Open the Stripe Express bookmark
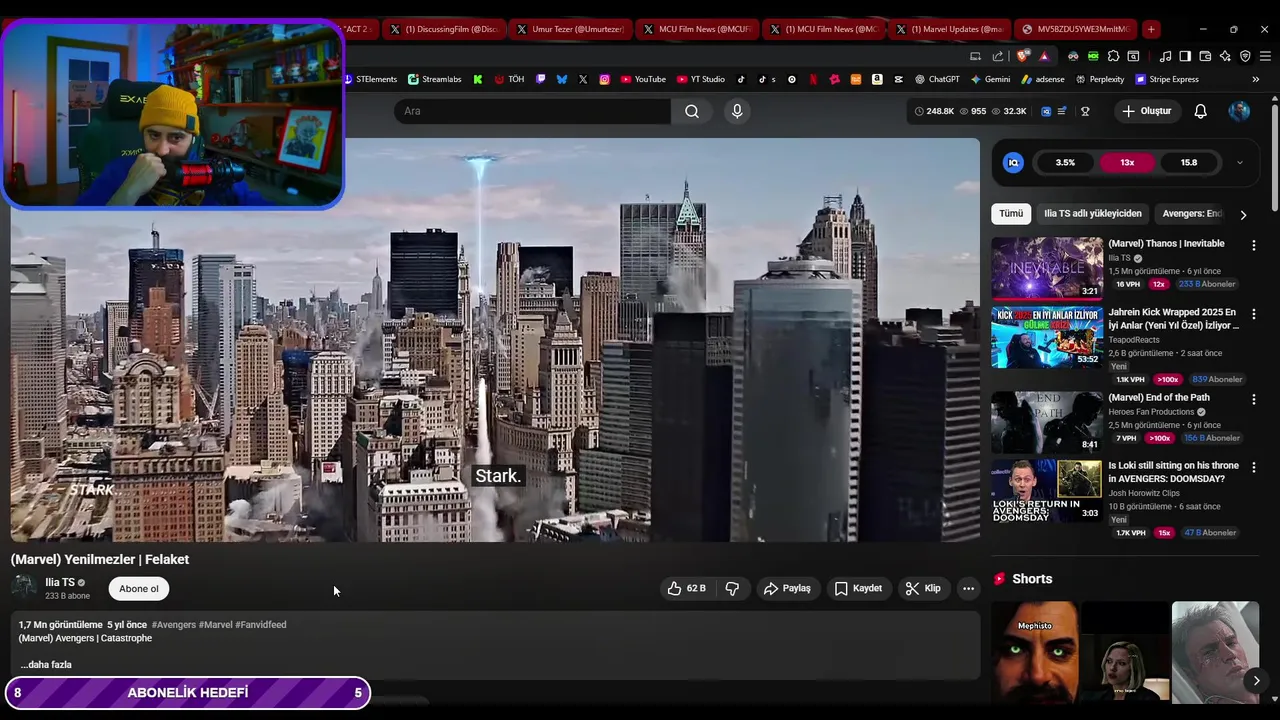This screenshot has width=1280, height=720. point(1166,79)
